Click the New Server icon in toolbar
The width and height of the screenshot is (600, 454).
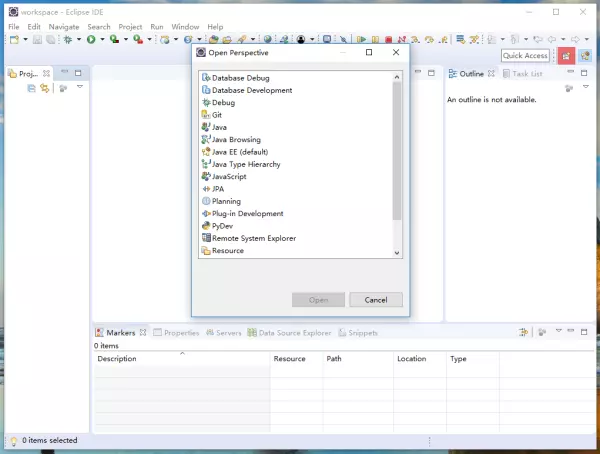pos(165,39)
